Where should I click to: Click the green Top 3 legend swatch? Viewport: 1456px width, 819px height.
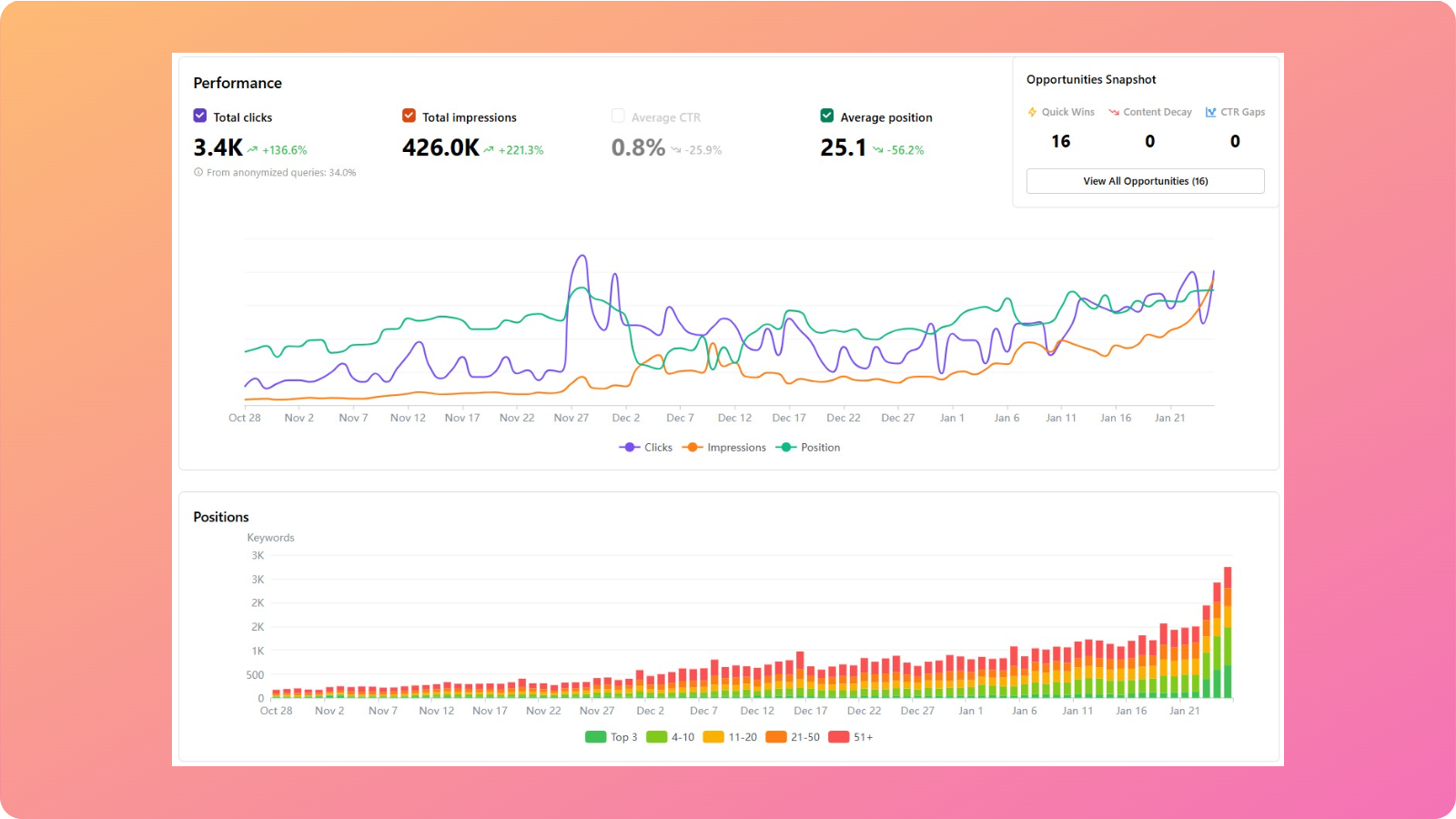tap(596, 736)
